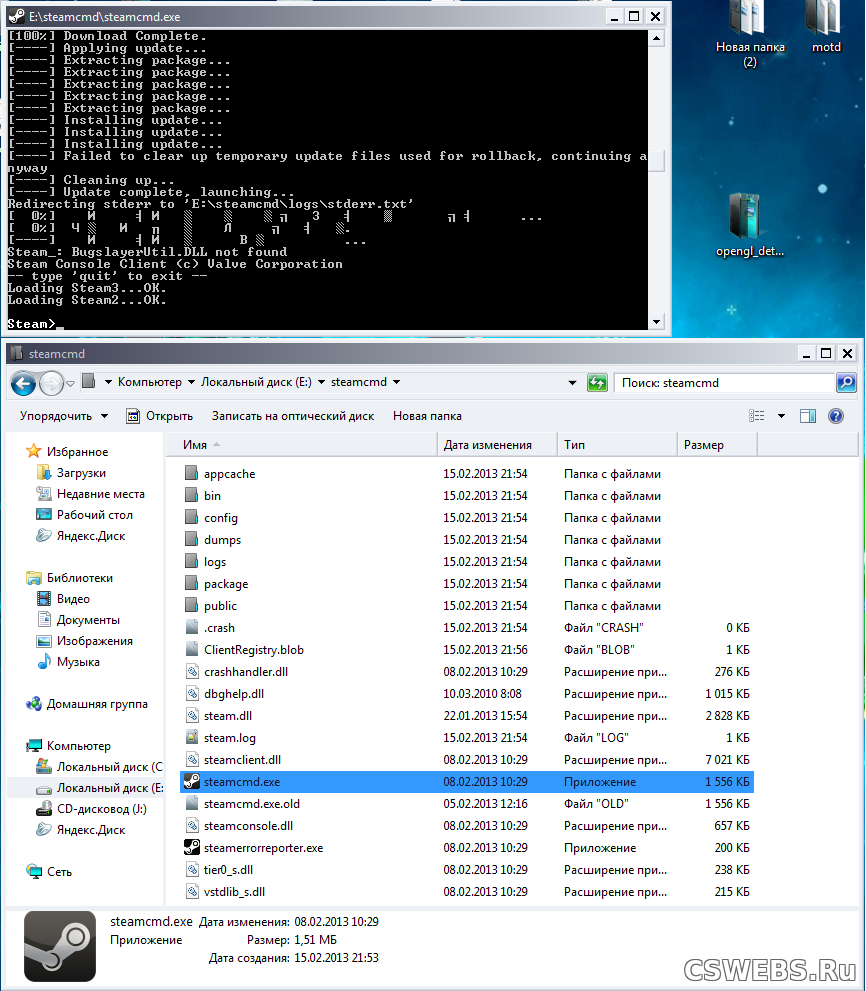866x991 pixels.
Task: Click the Поиск: steamcmd search field
Action: tap(725, 382)
